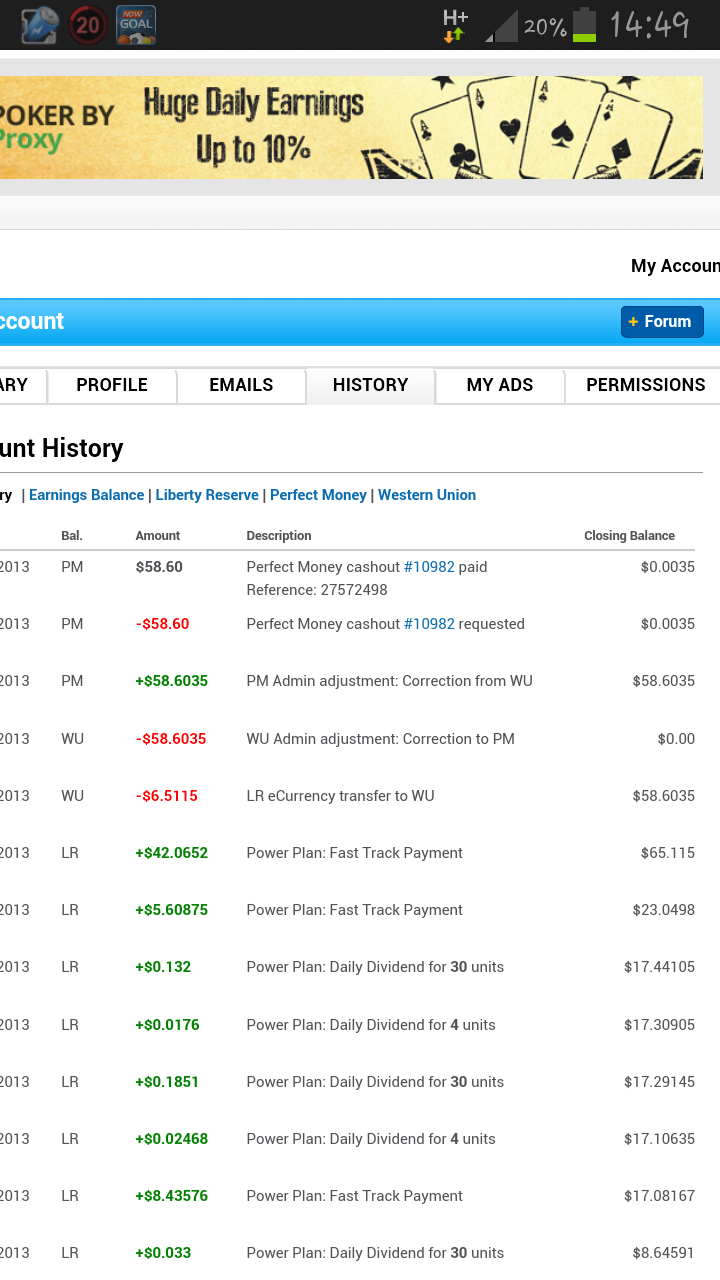Filter history by Liberty Reserve
Viewport: 720px width, 1280px height.
click(207, 495)
